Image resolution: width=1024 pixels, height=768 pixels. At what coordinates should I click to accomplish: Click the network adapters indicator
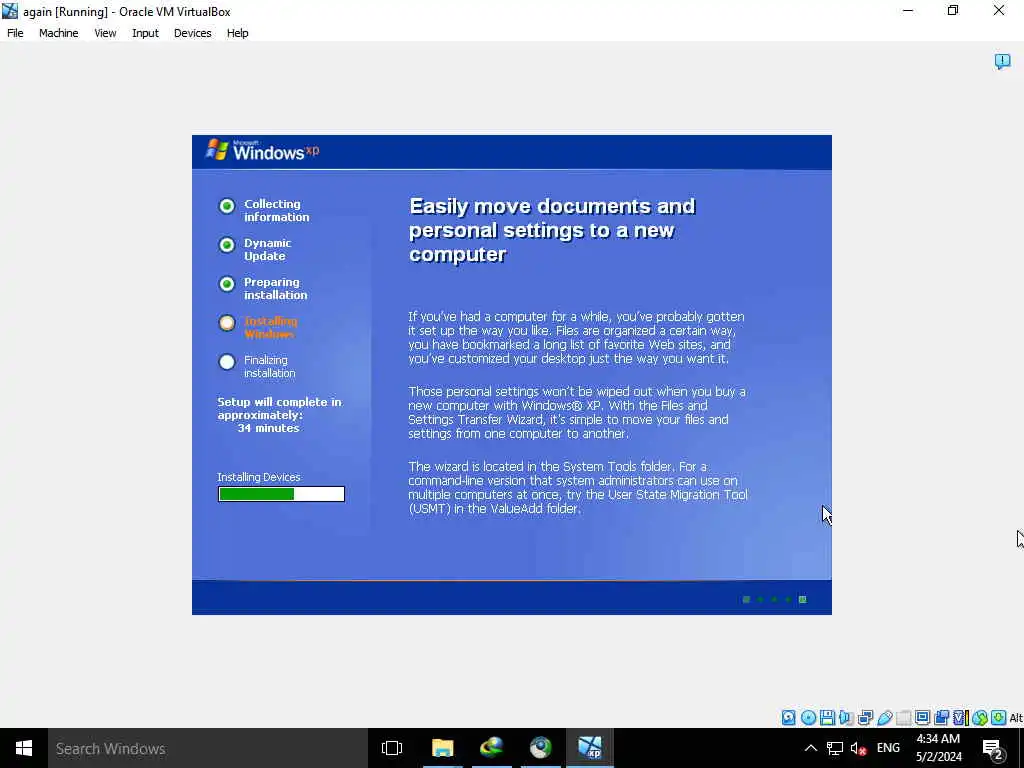[865, 718]
